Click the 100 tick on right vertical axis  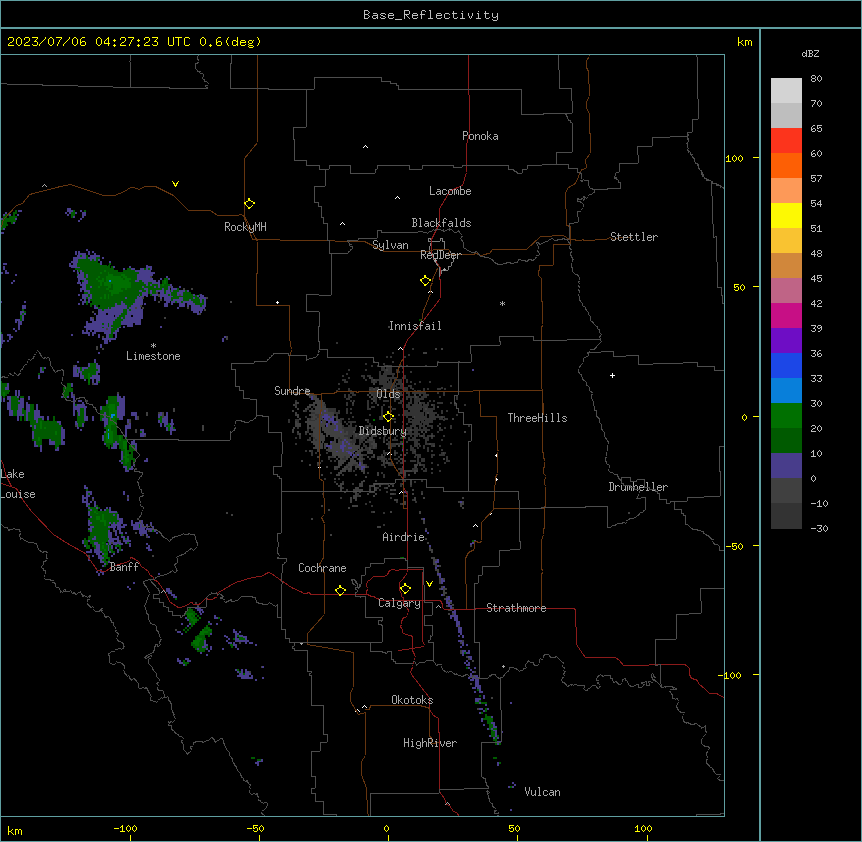tap(734, 158)
